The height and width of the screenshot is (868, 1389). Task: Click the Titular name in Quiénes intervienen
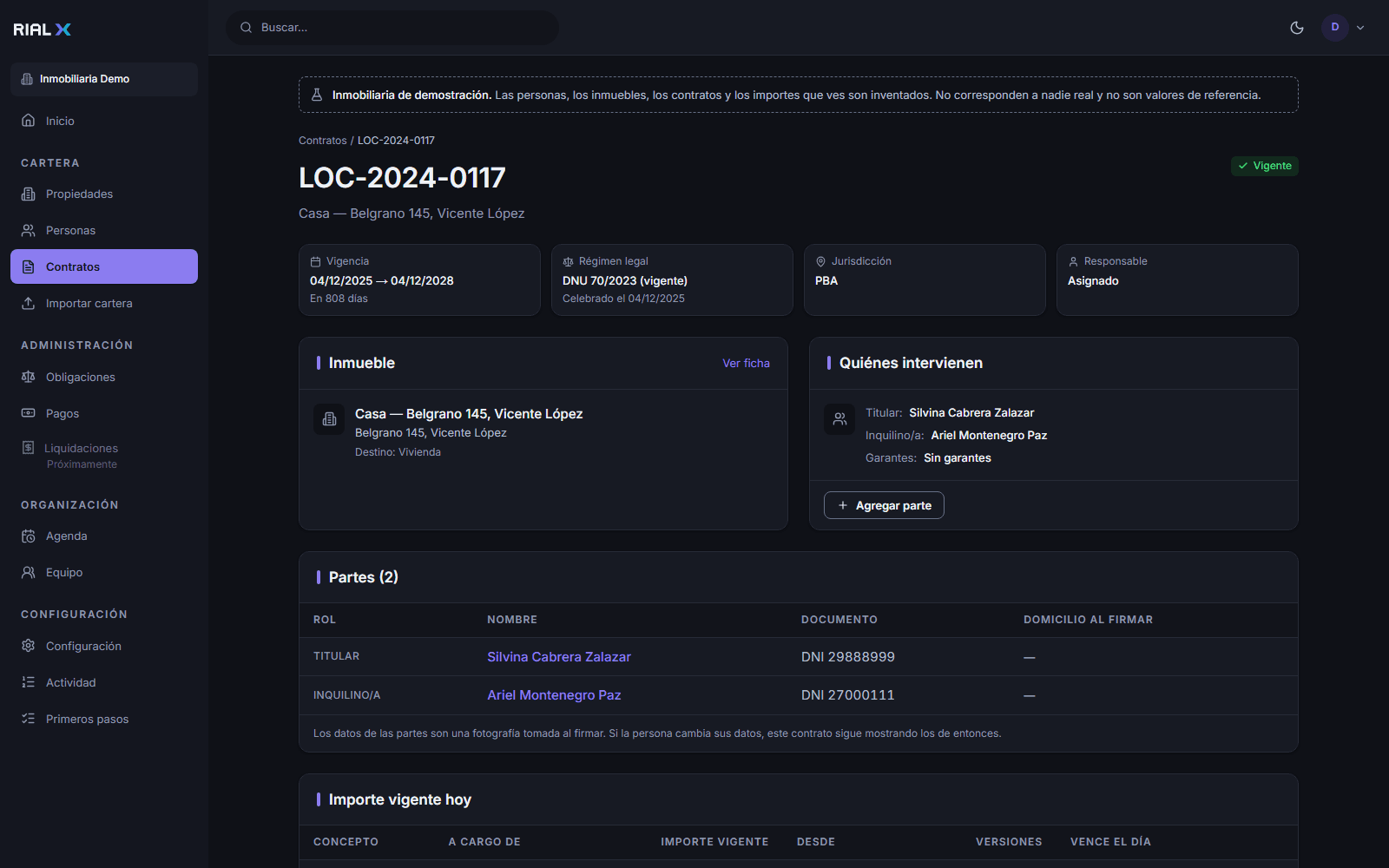(971, 413)
